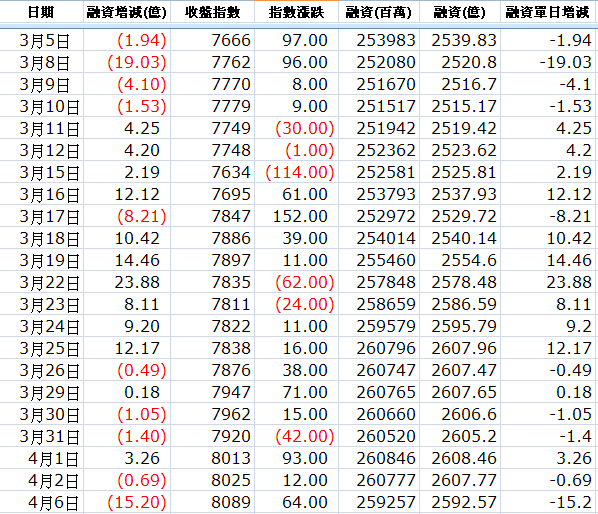
Task: Click the closing index 7847
Action: pyautogui.click(x=212, y=216)
